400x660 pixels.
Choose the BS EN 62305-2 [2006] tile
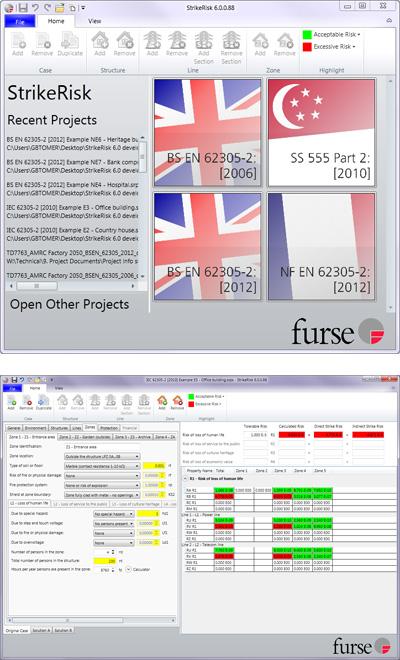207,133
